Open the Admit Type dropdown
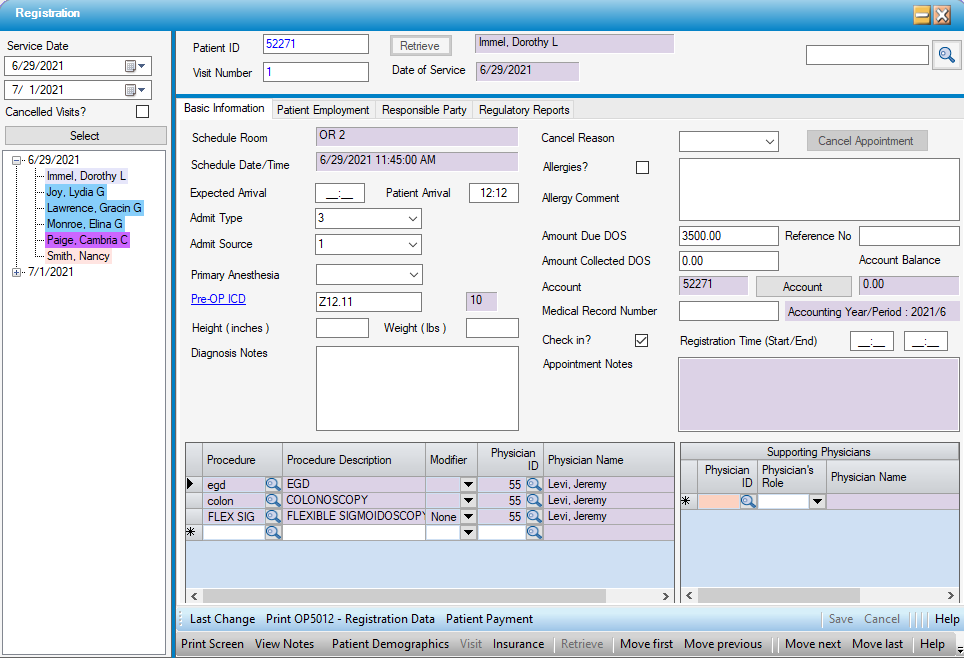Screen dimensions: 964x658 point(413,219)
